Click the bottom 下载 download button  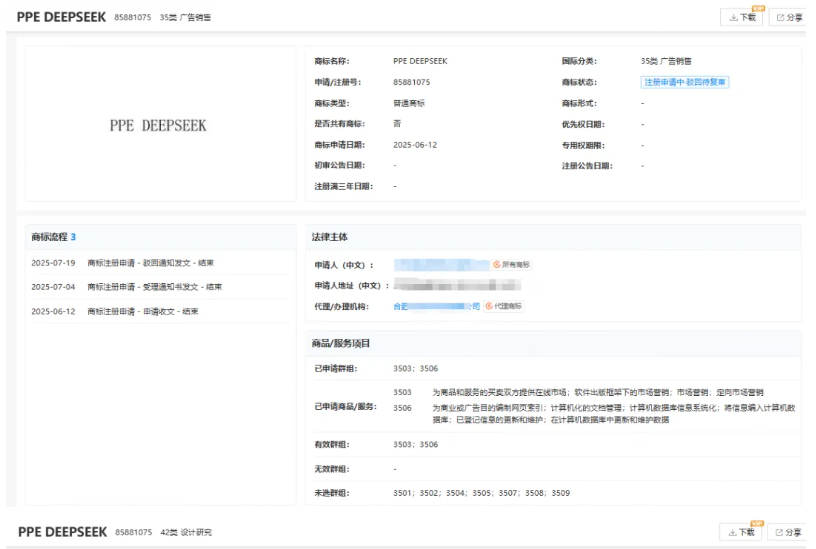tap(741, 532)
